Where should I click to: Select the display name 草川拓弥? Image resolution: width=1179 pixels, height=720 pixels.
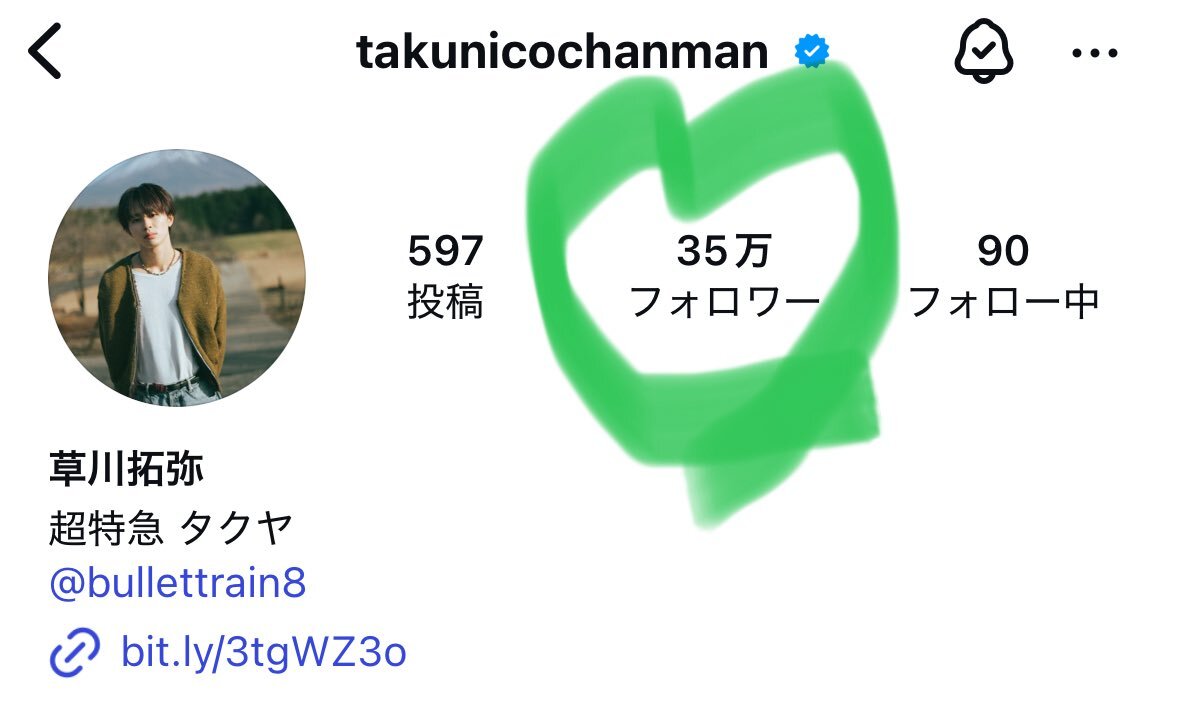coord(126,469)
